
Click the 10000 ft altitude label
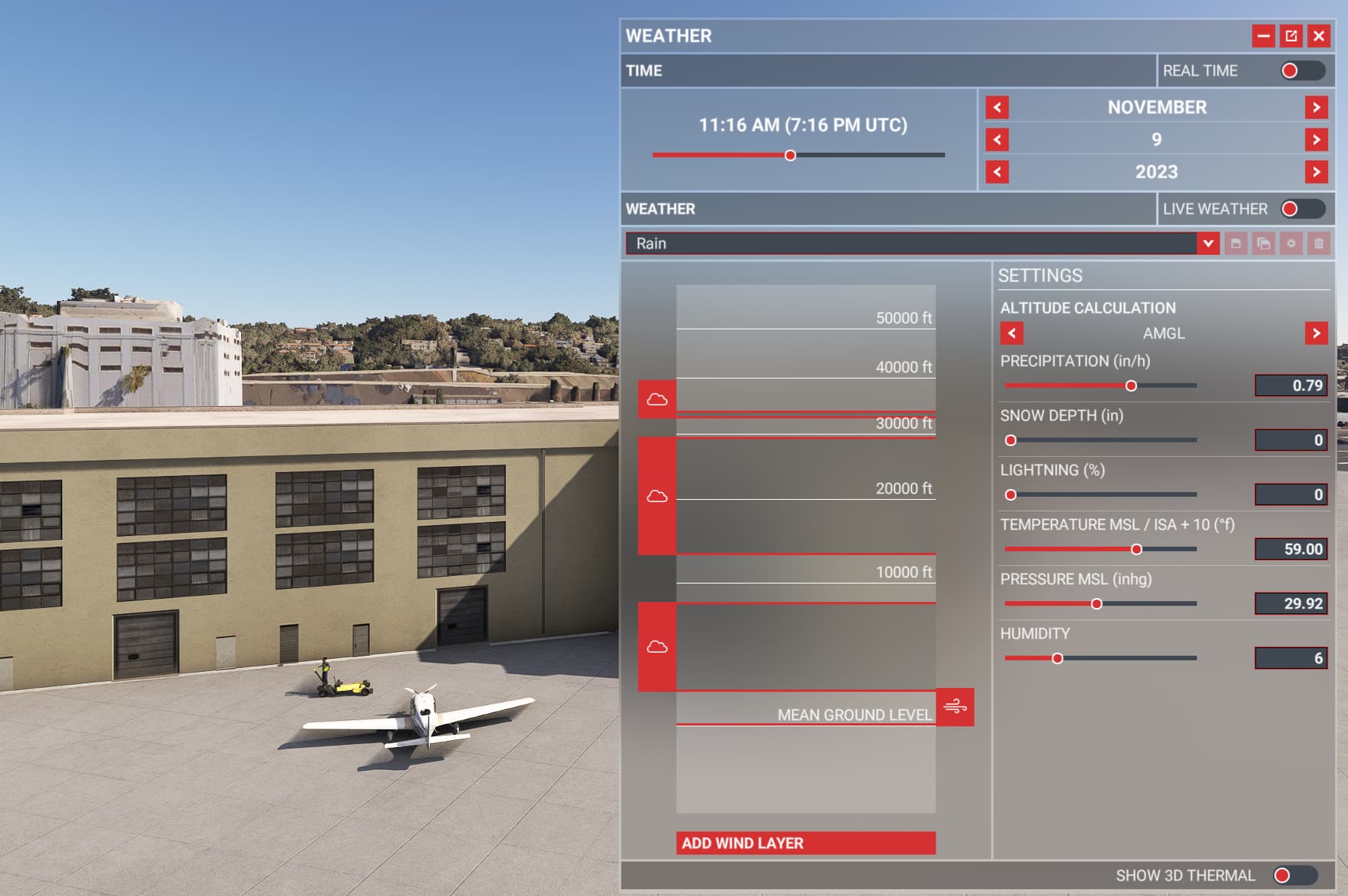pos(904,572)
